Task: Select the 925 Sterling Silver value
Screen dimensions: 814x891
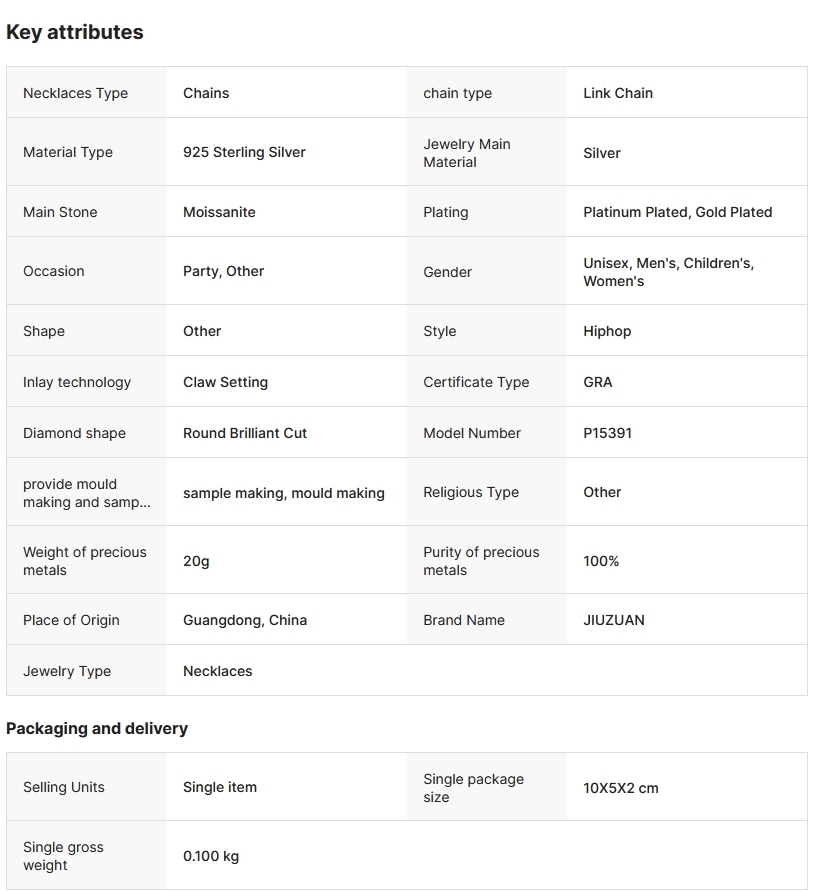Action: point(244,152)
